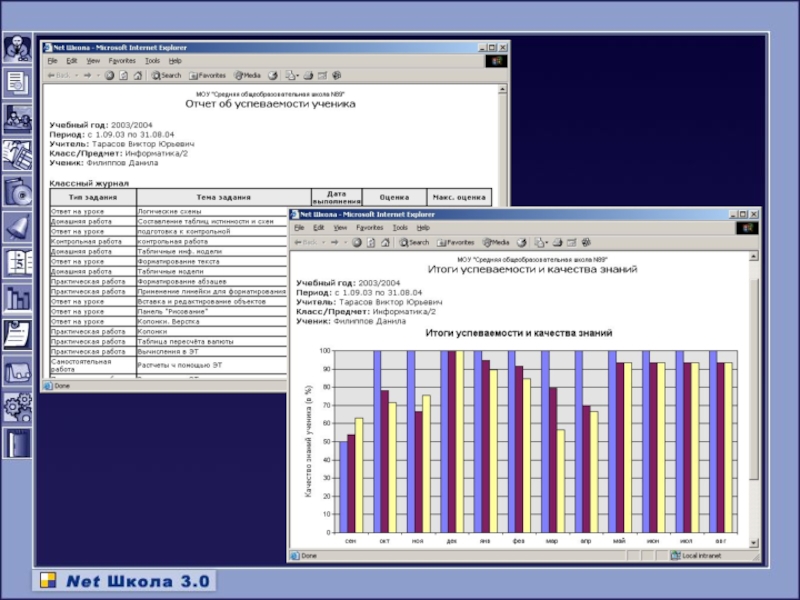Open the Favorites menu in back browser window
Image resolution: width=800 pixels, height=600 pixels.
point(122,61)
